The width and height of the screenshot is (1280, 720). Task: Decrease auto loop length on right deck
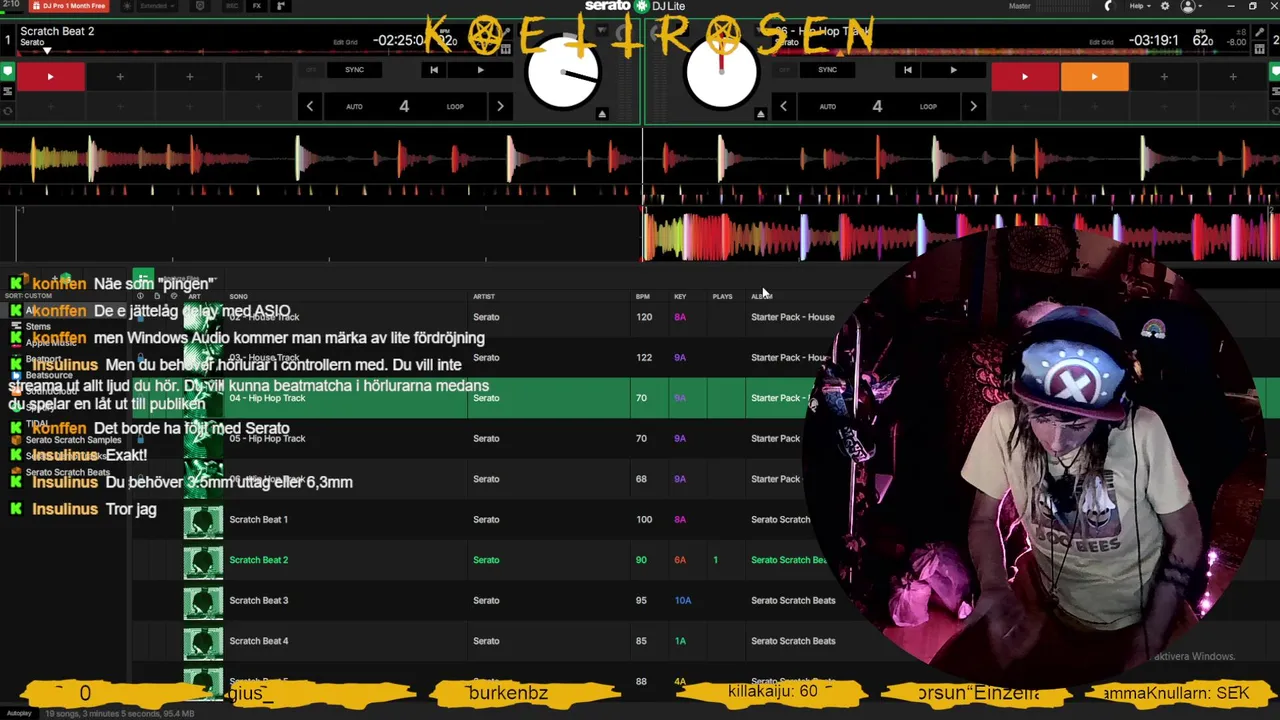point(783,106)
